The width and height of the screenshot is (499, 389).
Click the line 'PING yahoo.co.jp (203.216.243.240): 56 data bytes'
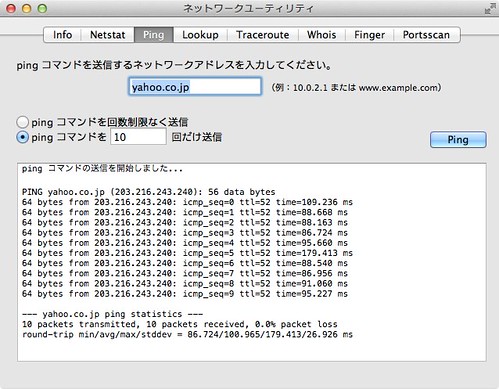pyautogui.click(x=149, y=192)
